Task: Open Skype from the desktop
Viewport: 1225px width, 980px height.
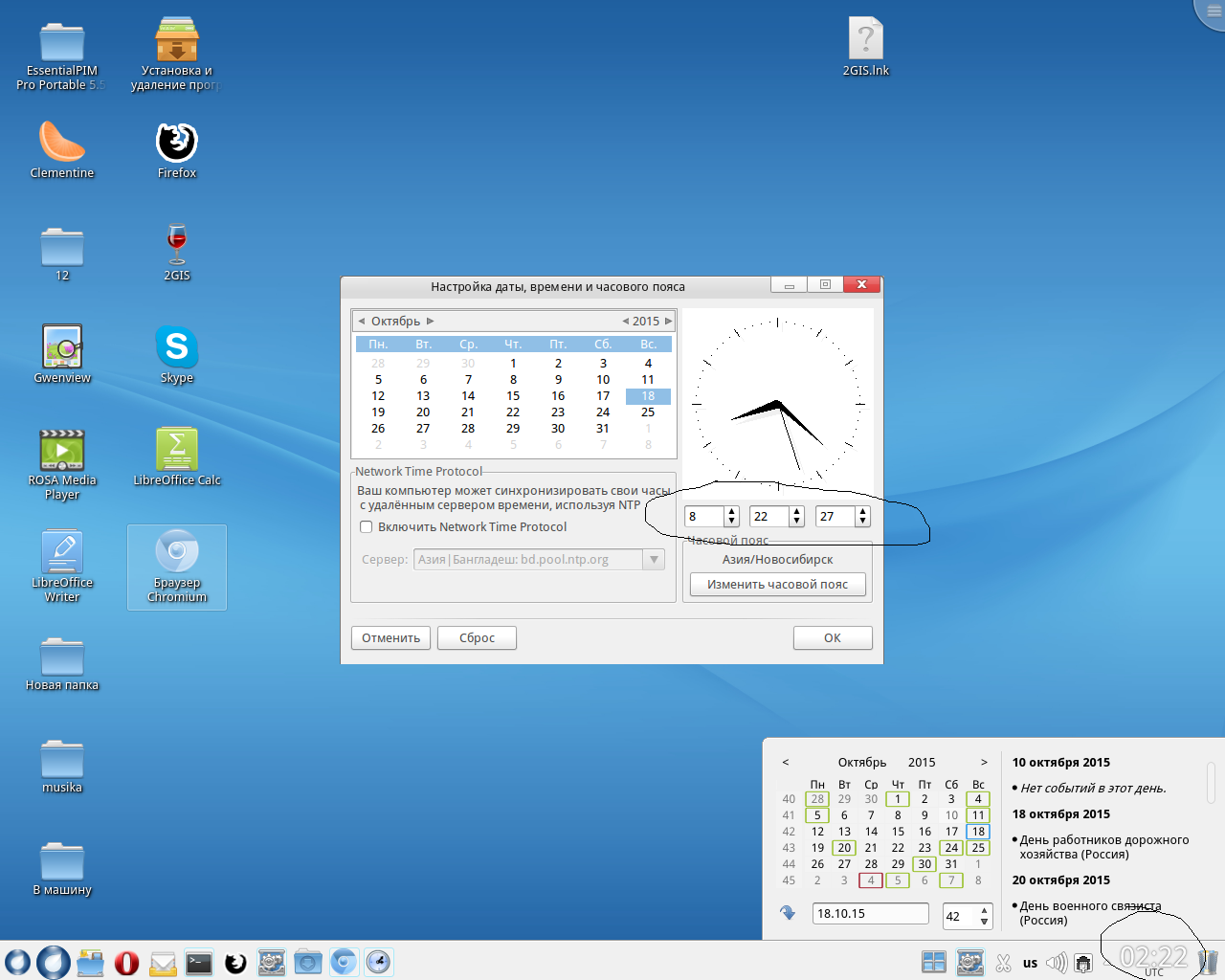Action: (x=177, y=347)
